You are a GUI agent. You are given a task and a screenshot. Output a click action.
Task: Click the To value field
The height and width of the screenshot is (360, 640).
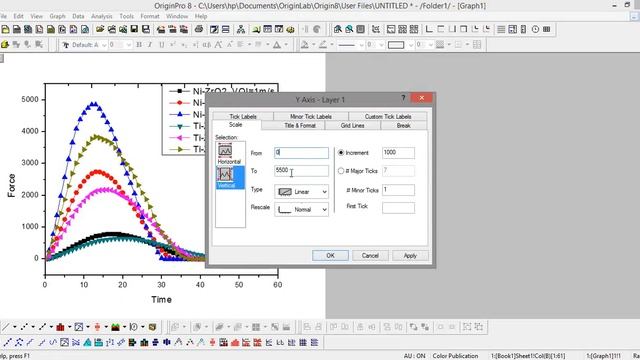pos(301,171)
